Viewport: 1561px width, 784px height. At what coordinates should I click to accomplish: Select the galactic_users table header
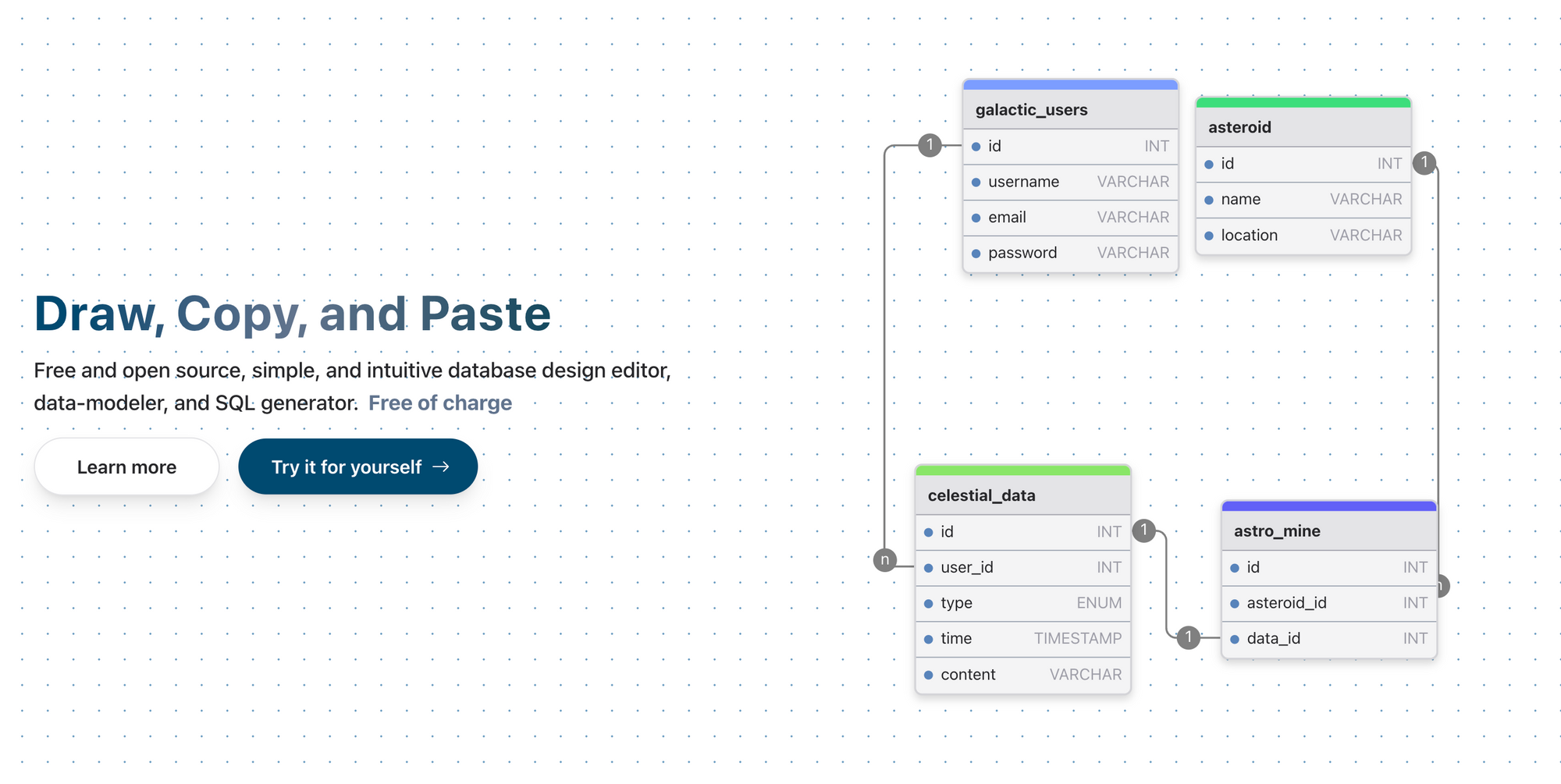pyautogui.click(x=1032, y=110)
